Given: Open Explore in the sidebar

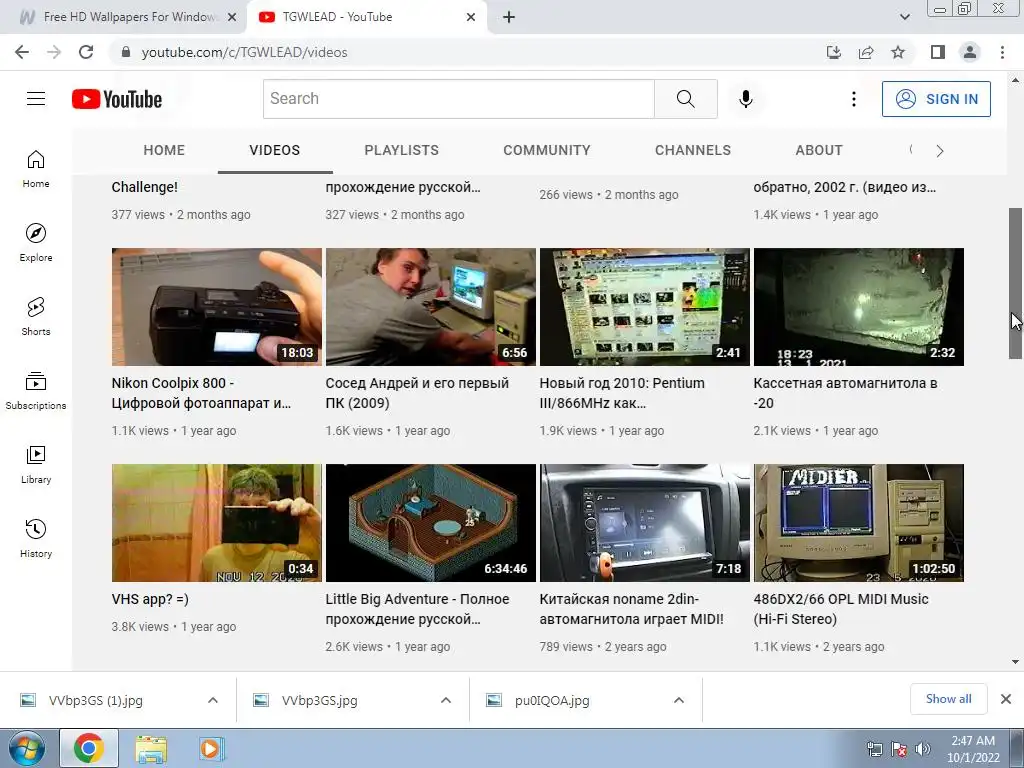Looking at the screenshot, I should click(36, 243).
